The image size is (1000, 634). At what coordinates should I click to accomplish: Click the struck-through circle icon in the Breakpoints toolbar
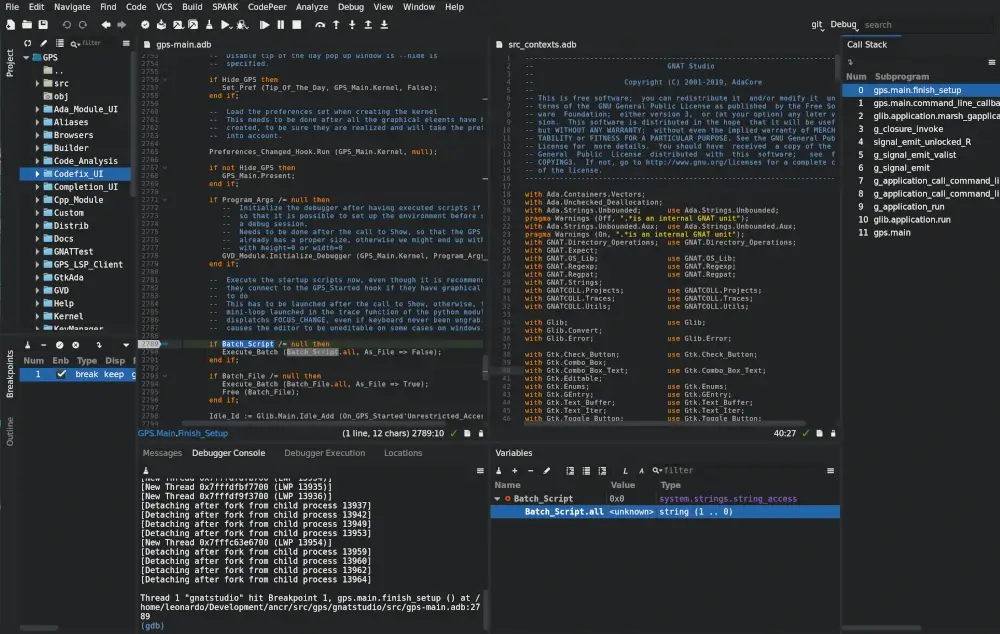(59, 345)
